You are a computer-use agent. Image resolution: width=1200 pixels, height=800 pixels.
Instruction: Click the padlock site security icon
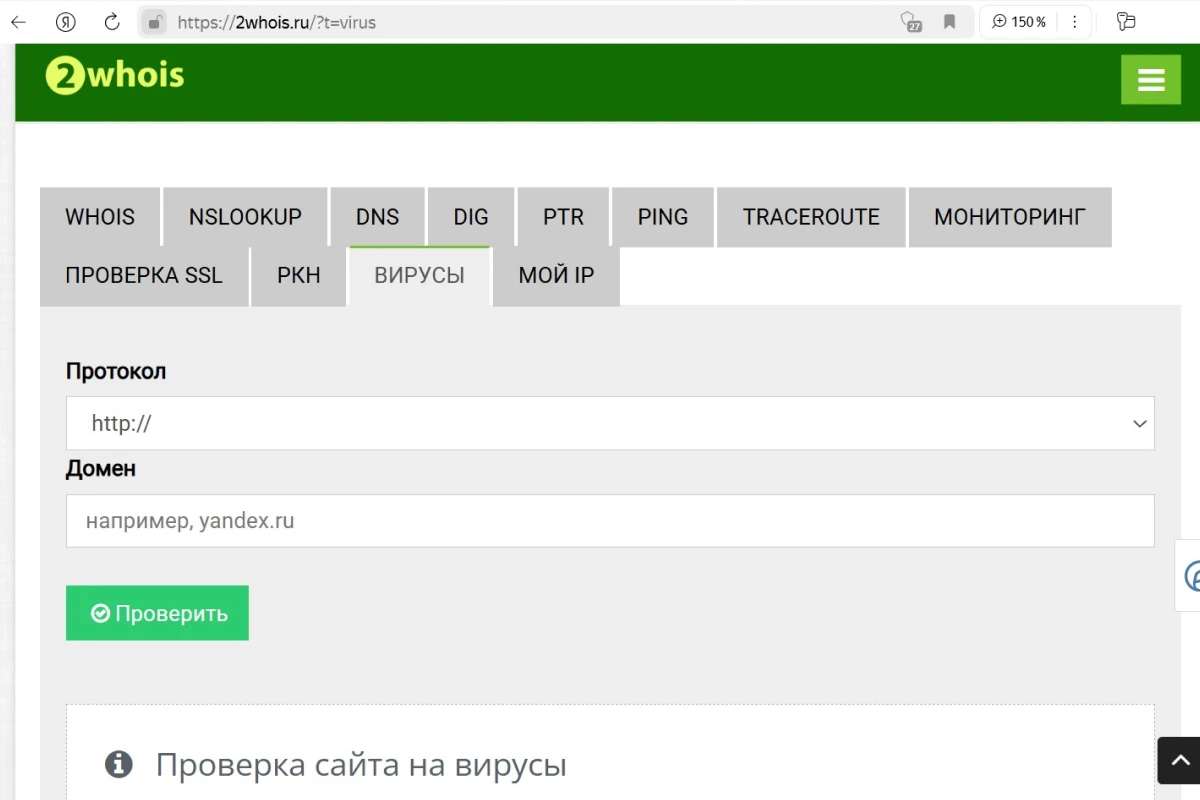tap(153, 22)
